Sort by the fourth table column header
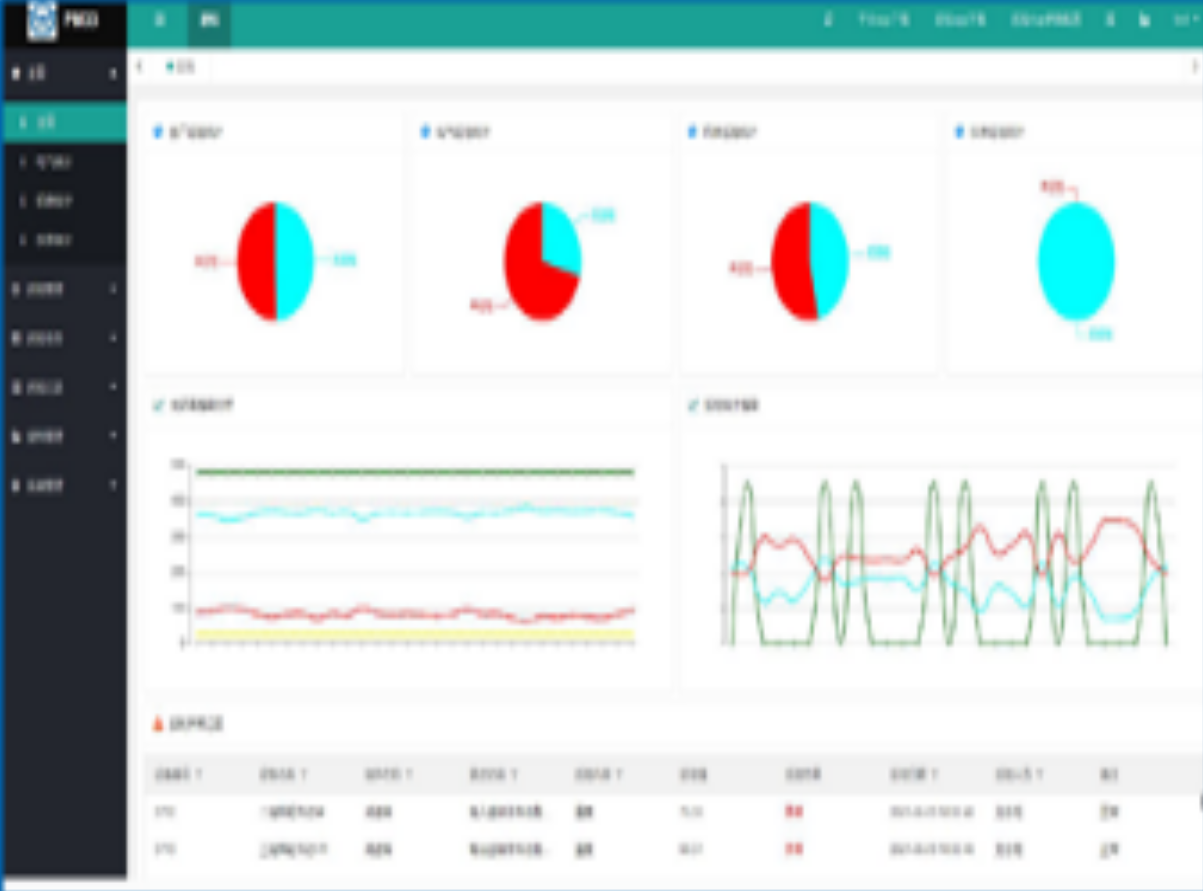 point(494,774)
